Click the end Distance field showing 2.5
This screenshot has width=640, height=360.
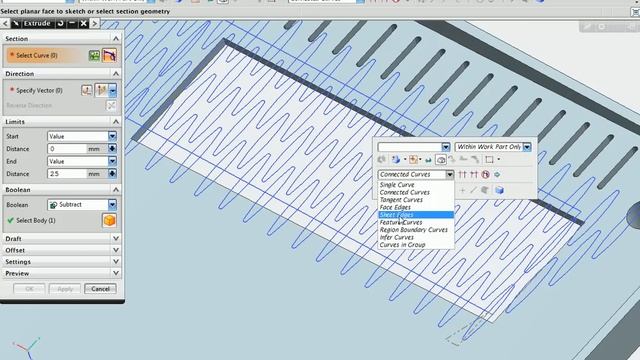(x=67, y=174)
